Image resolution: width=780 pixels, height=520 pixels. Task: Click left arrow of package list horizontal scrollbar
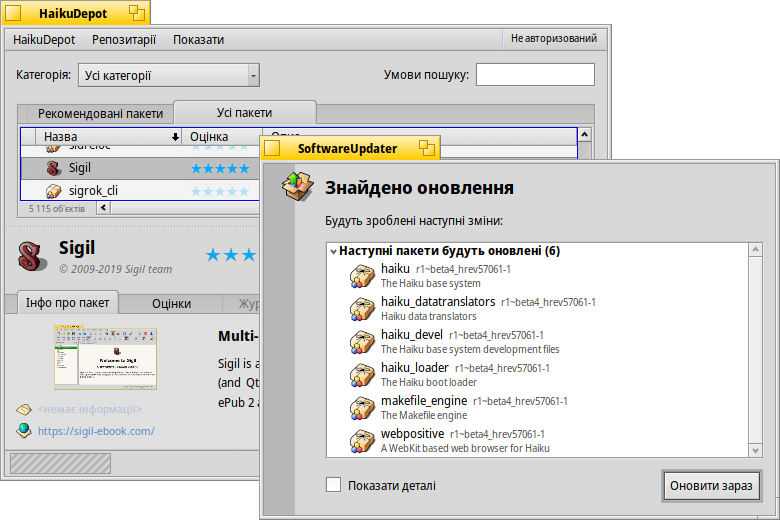pyautogui.click(x=103, y=208)
